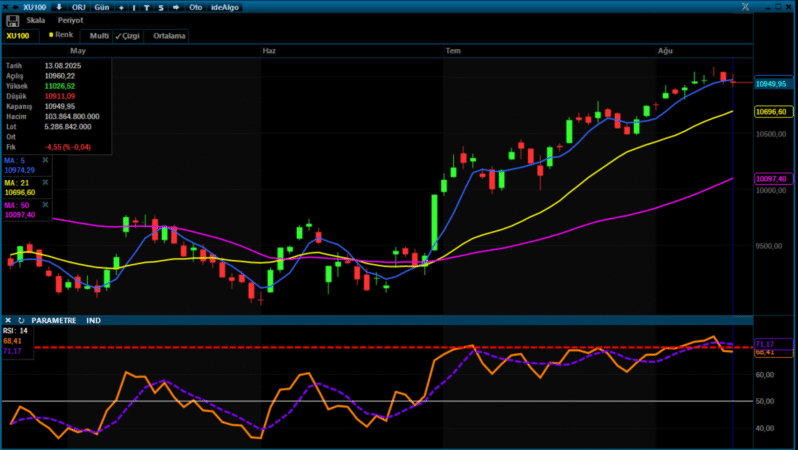Click the down arrow icon beside XU100
The image size is (798, 450).
[x=57, y=6]
